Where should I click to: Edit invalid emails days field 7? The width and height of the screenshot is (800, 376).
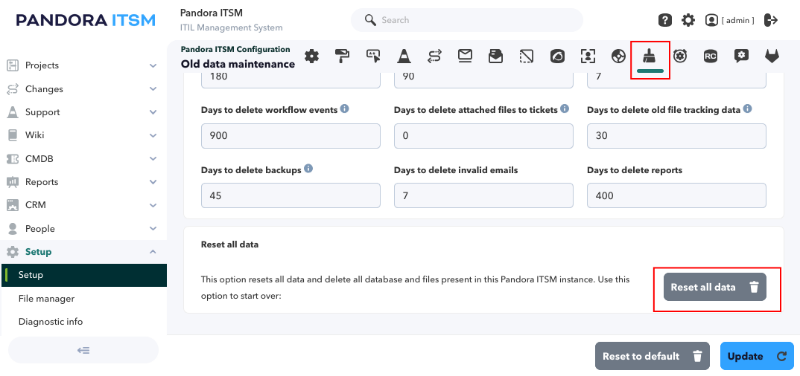click(x=484, y=195)
